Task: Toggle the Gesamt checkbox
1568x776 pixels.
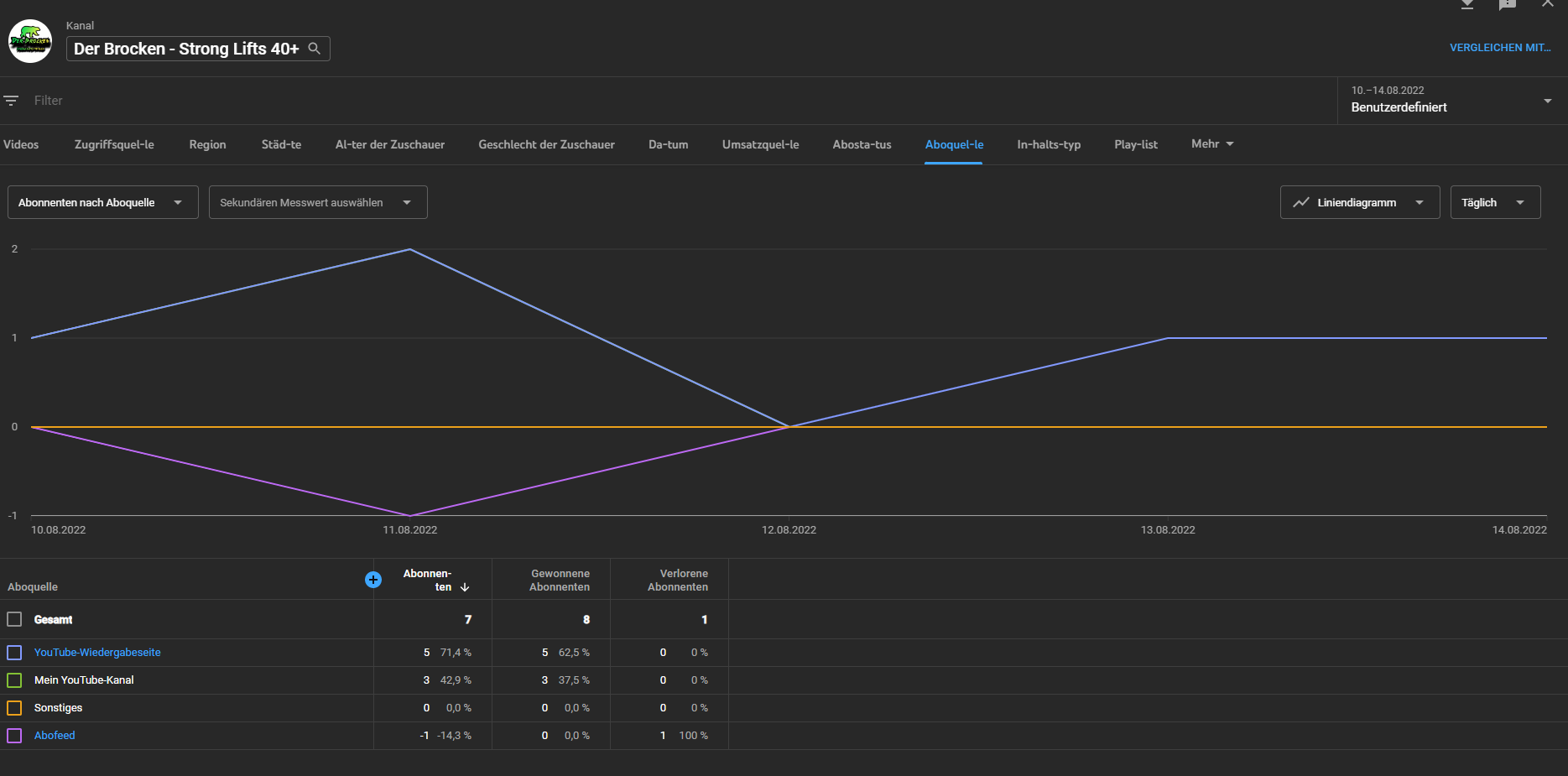Action: 14,619
